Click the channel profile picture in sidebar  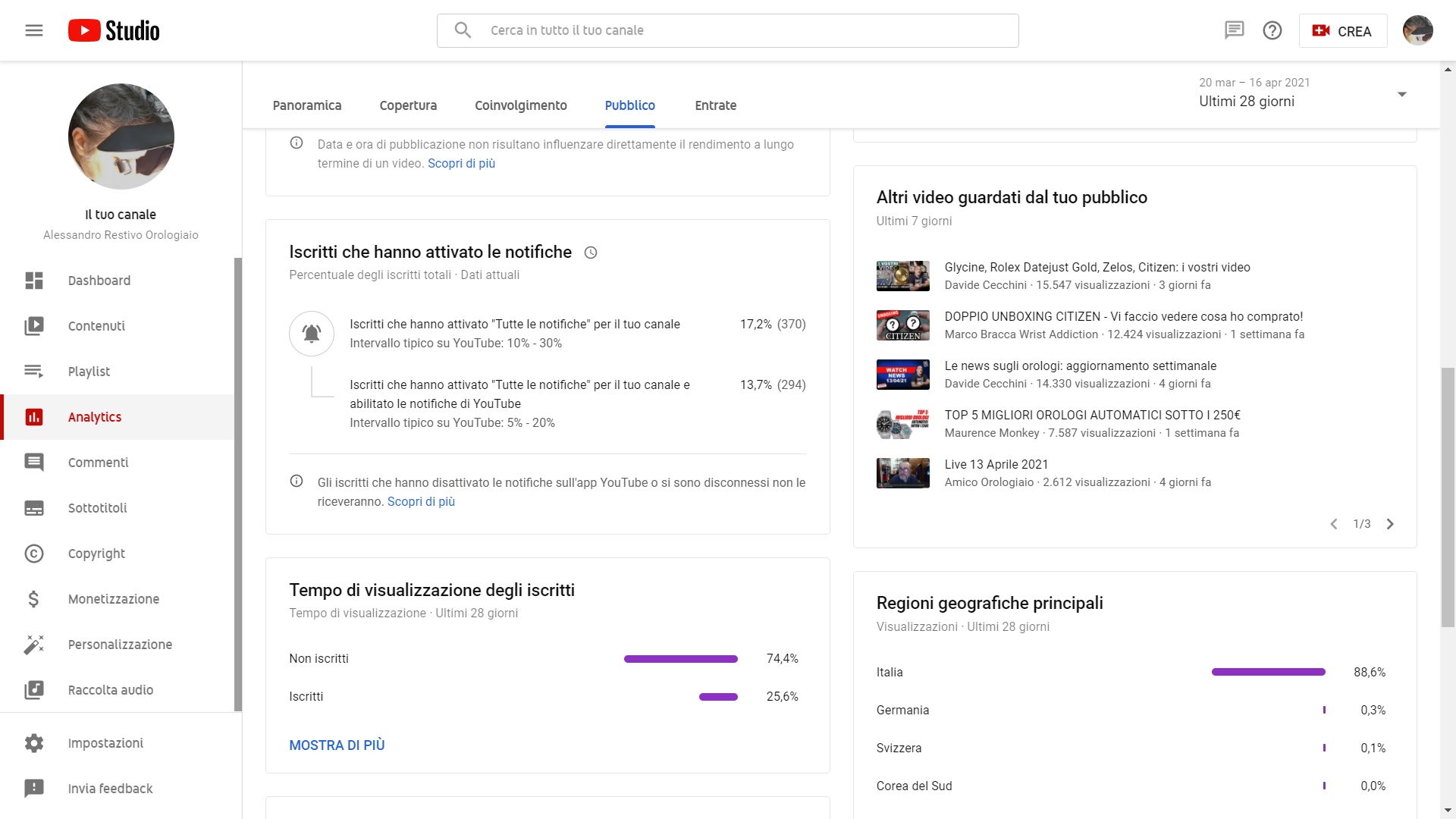[121, 136]
